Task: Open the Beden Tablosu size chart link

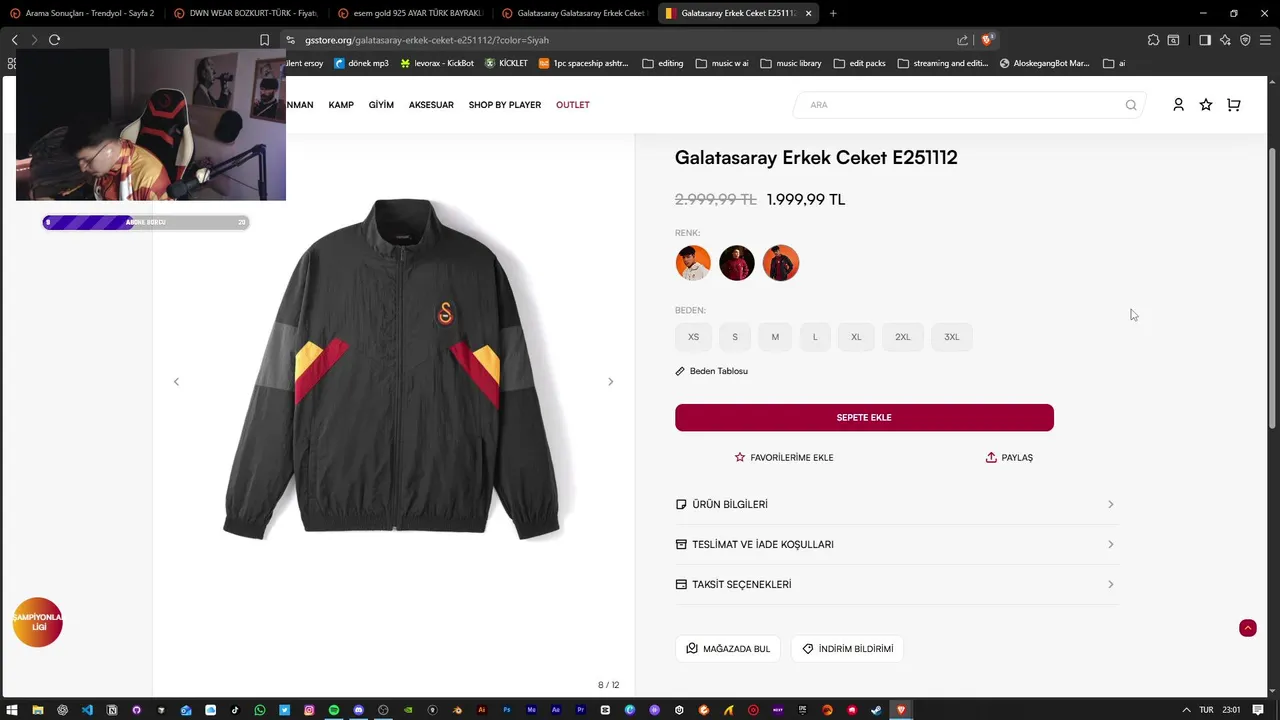Action: 712,371
